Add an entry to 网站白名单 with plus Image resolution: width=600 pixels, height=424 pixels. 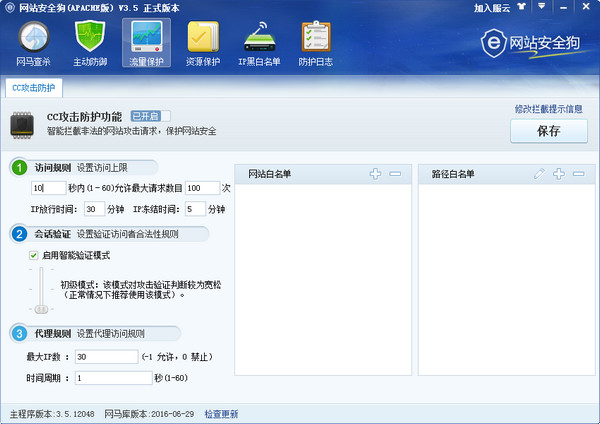[x=375, y=174]
